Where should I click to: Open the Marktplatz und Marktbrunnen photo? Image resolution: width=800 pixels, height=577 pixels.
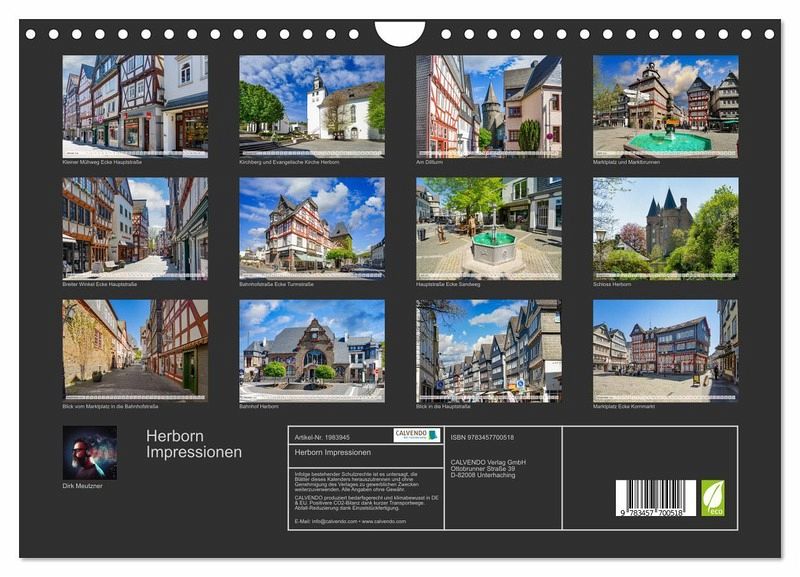(x=665, y=105)
